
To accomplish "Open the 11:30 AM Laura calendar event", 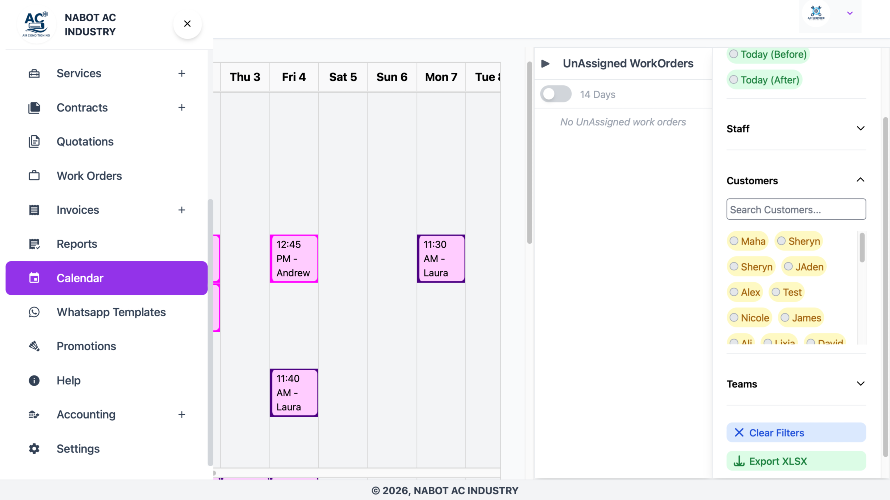I will point(441,259).
